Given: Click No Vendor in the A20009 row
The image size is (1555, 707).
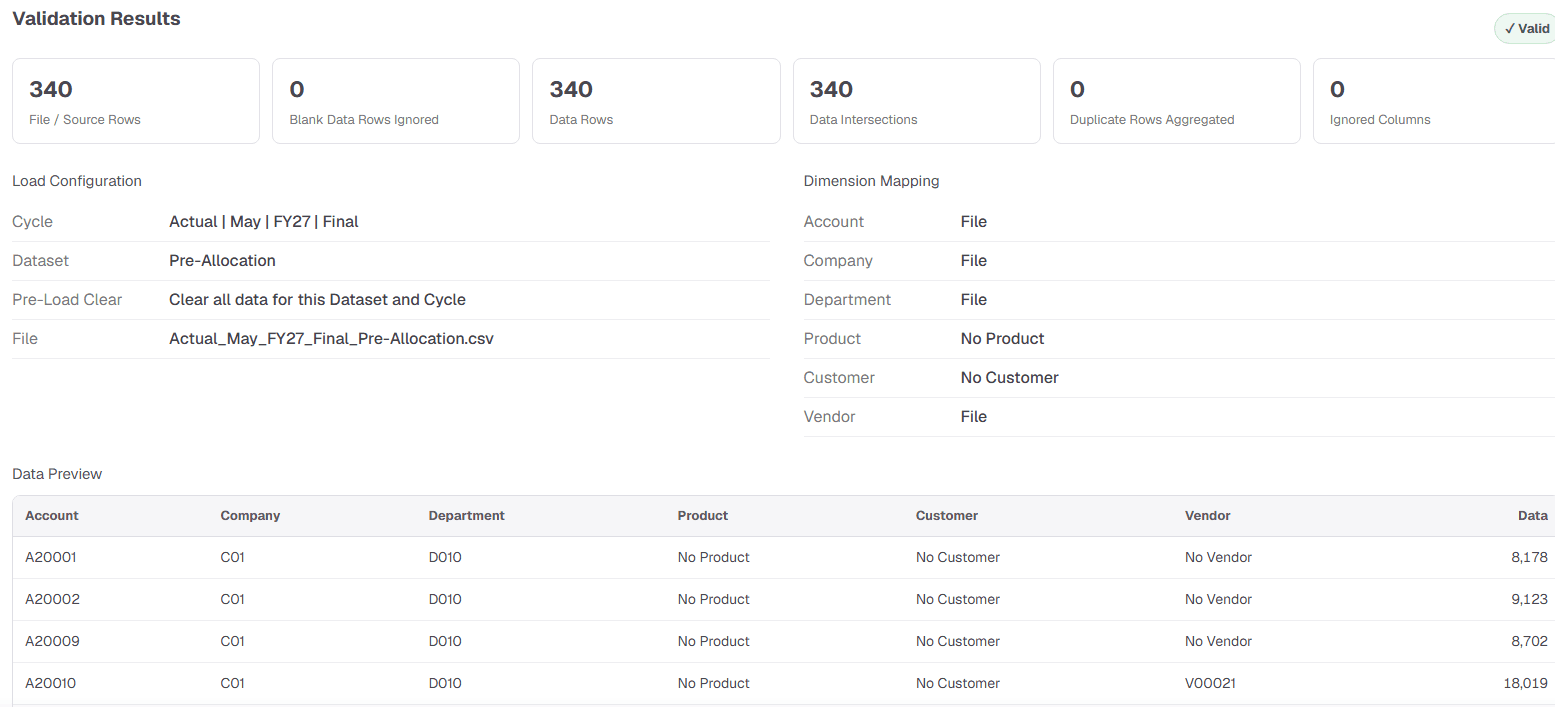Looking at the screenshot, I should (1218, 642).
